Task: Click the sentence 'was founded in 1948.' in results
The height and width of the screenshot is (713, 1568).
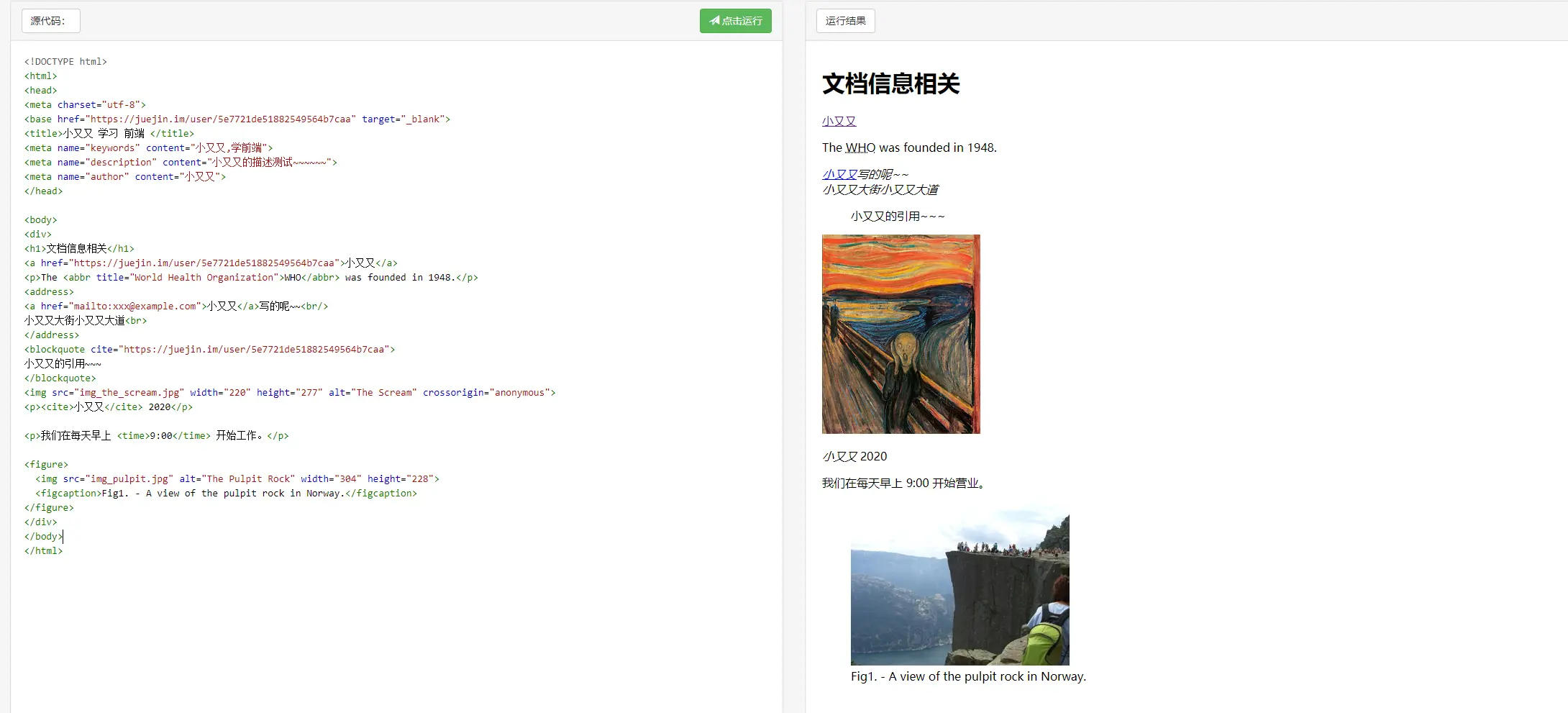Action: 938,147
